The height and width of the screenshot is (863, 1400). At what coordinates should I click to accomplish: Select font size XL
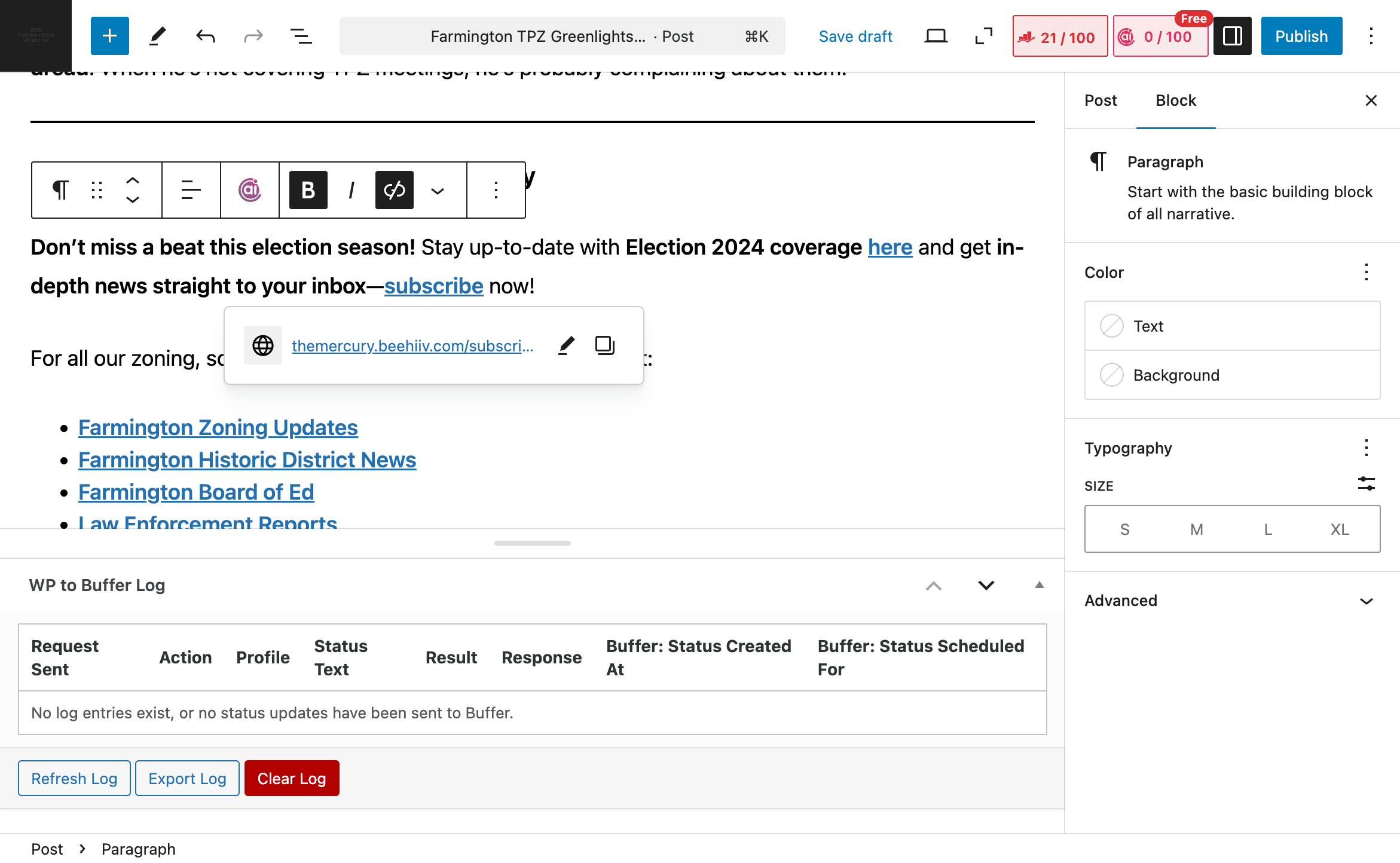pyautogui.click(x=1340, y=529)
